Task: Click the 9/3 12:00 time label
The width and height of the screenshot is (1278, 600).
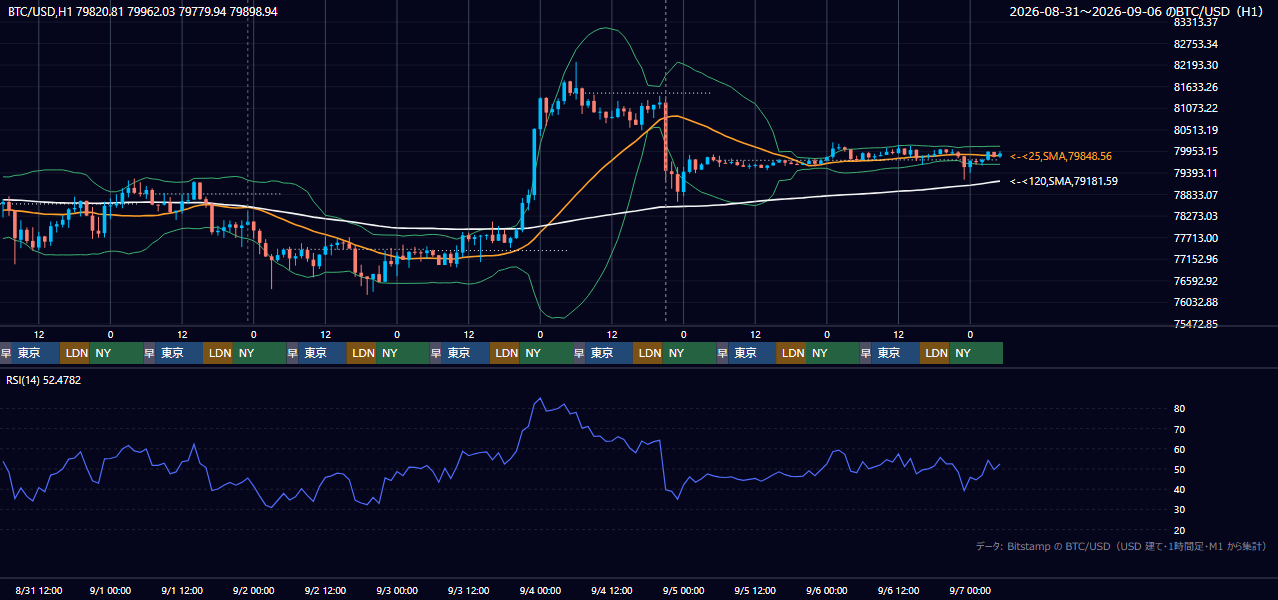Action: pyautogui.click(x=468, y=590)
